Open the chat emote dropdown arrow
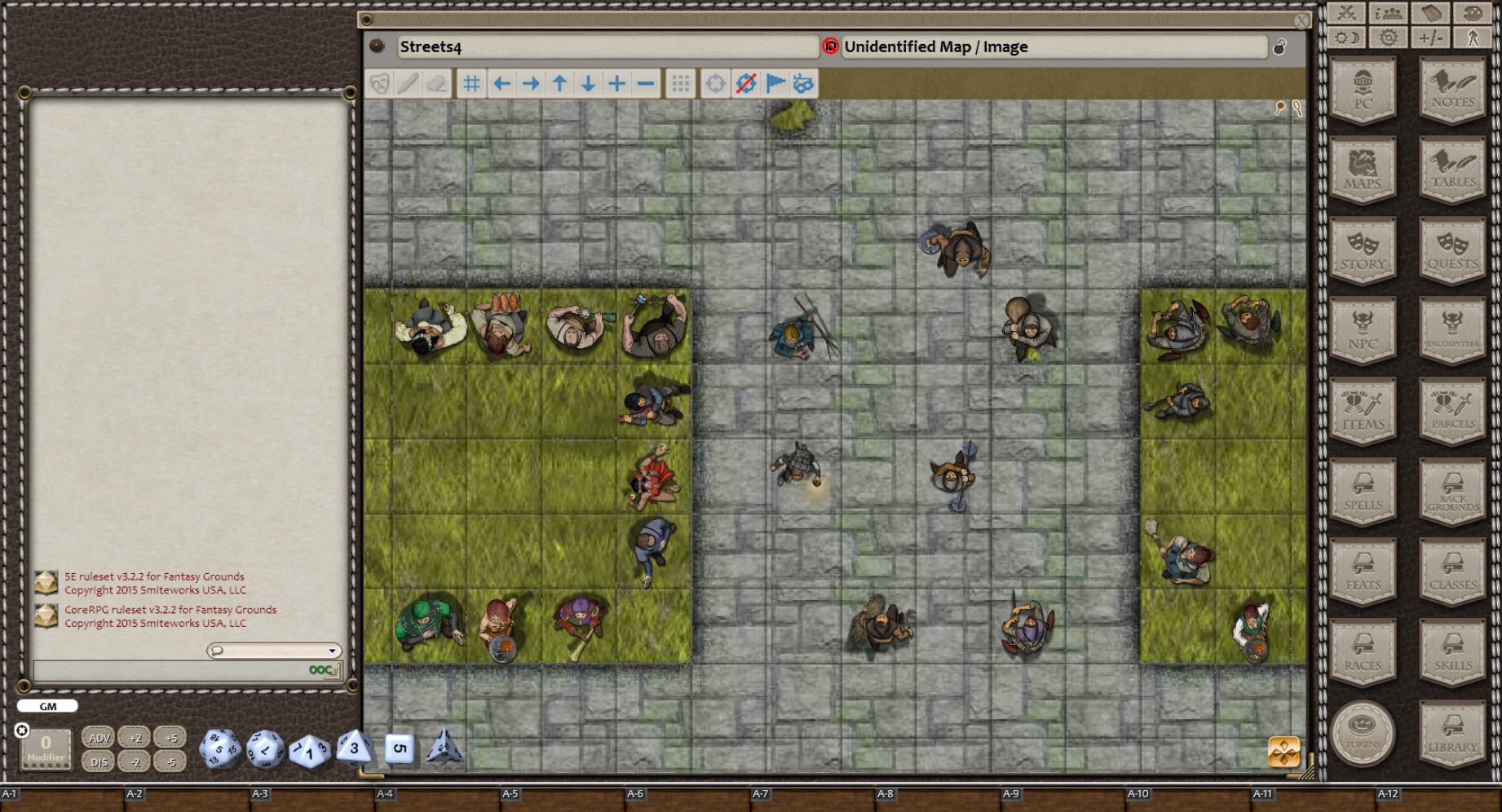Image resolution: width=1502 pixels, height=812 pixels. 332,651
